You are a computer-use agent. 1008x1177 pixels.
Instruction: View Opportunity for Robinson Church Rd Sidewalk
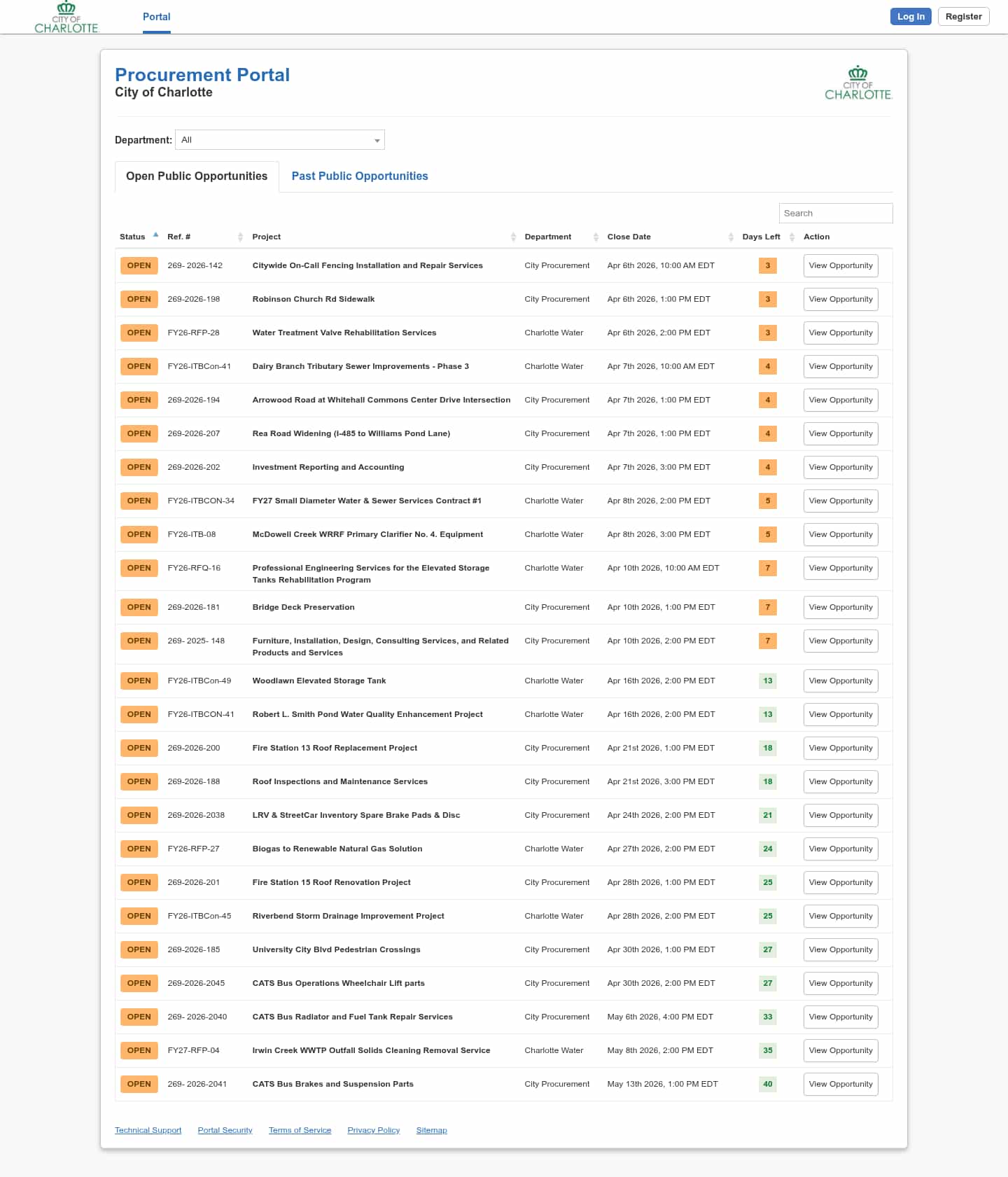[841, 300]
